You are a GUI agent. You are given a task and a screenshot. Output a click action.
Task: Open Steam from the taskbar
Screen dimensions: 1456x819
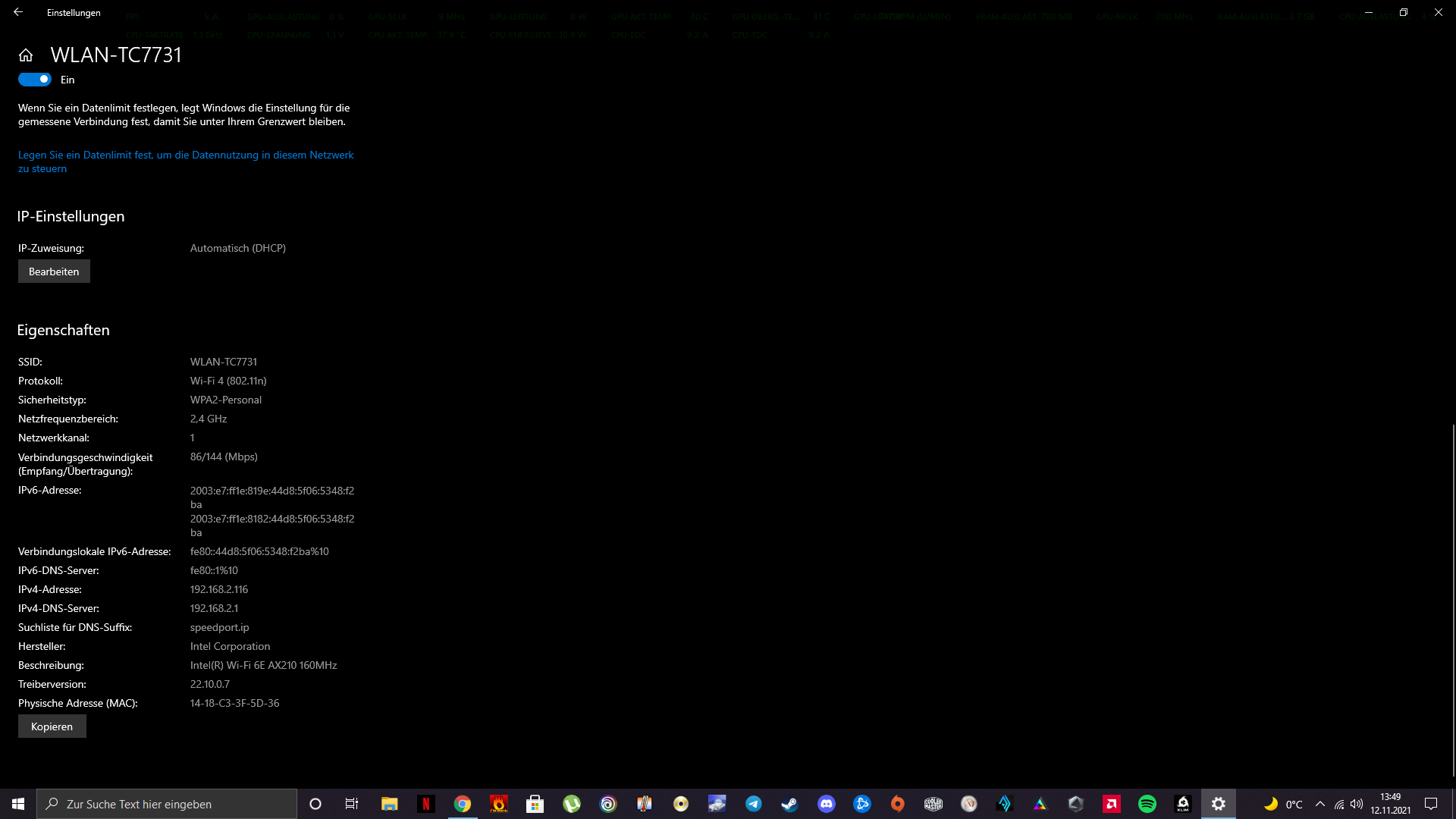coord(789,804)
